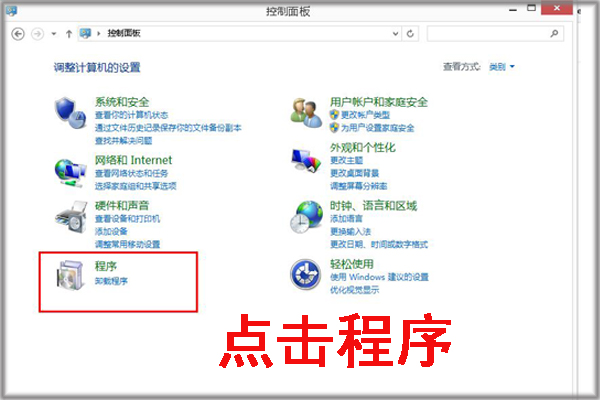Click 查看你的计算机状态 link
The height and width of the screenshot is (400, 600).
(131, 115)
